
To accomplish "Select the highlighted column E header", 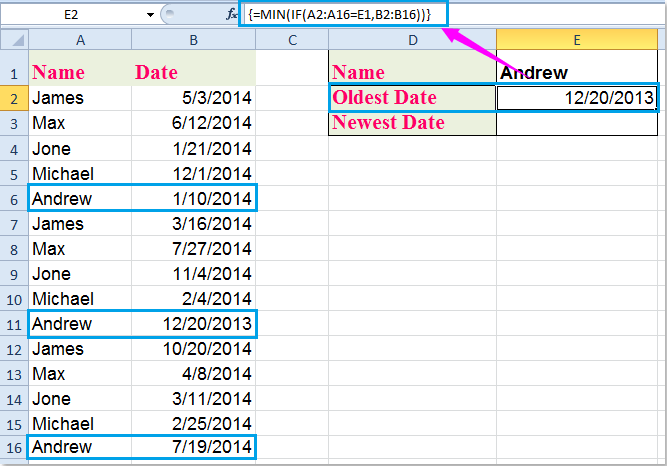I will click(x=578, y=39).
